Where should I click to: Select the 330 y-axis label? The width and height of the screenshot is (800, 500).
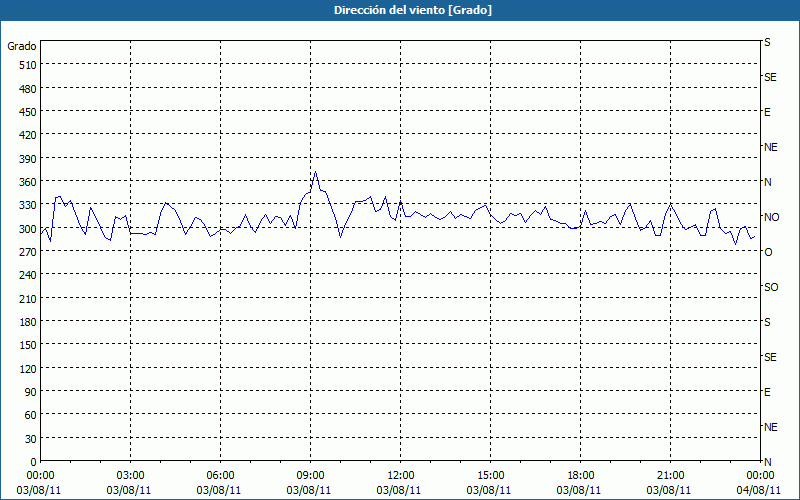(28, 205)
